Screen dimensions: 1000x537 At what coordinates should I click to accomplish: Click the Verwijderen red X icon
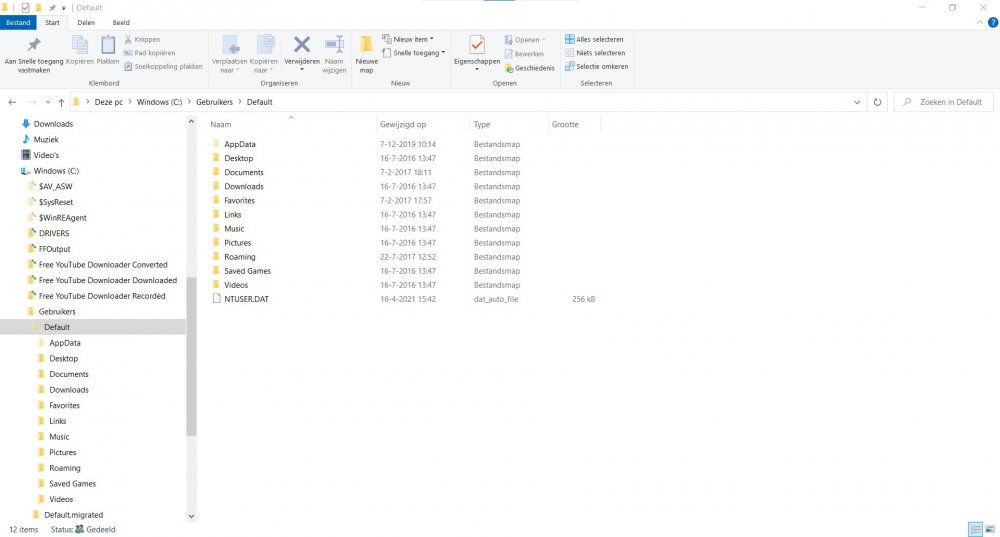pyautogui.click(x=302, y=45)
